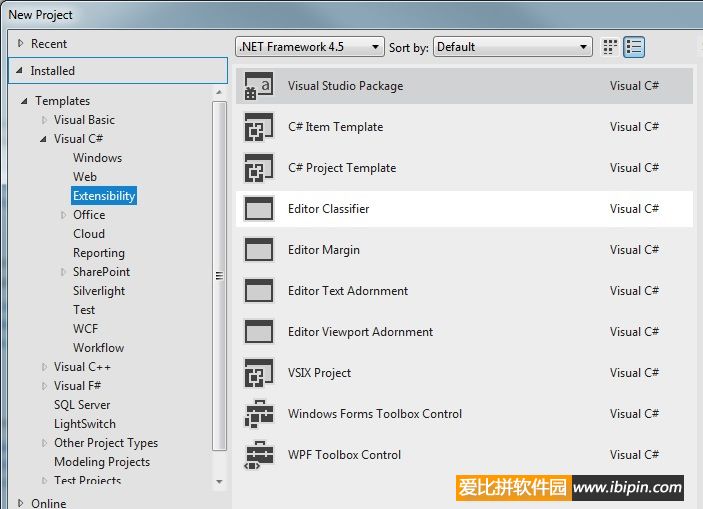Select the C# Item Template name
The height and width of the screenshot is (509, 703).
[335, 127]
